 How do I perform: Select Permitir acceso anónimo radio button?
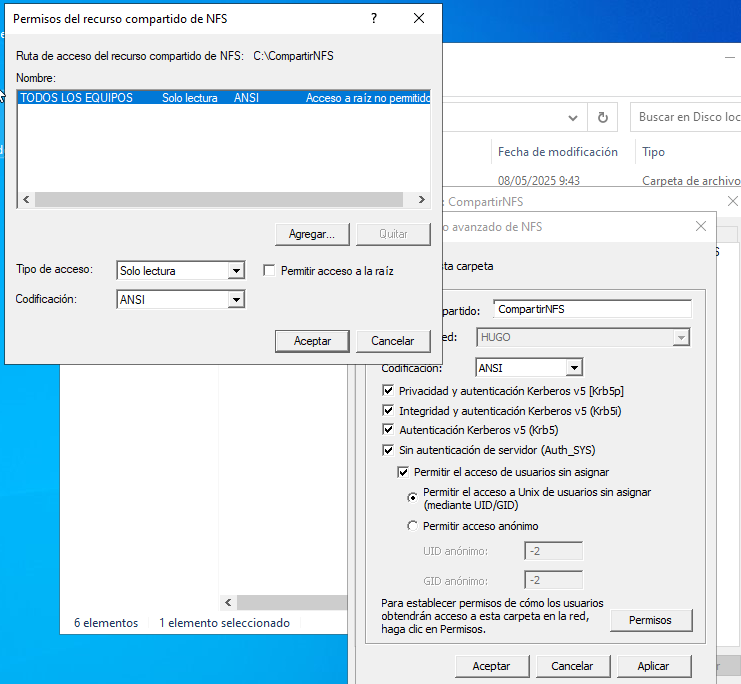(x=413, y=526)
